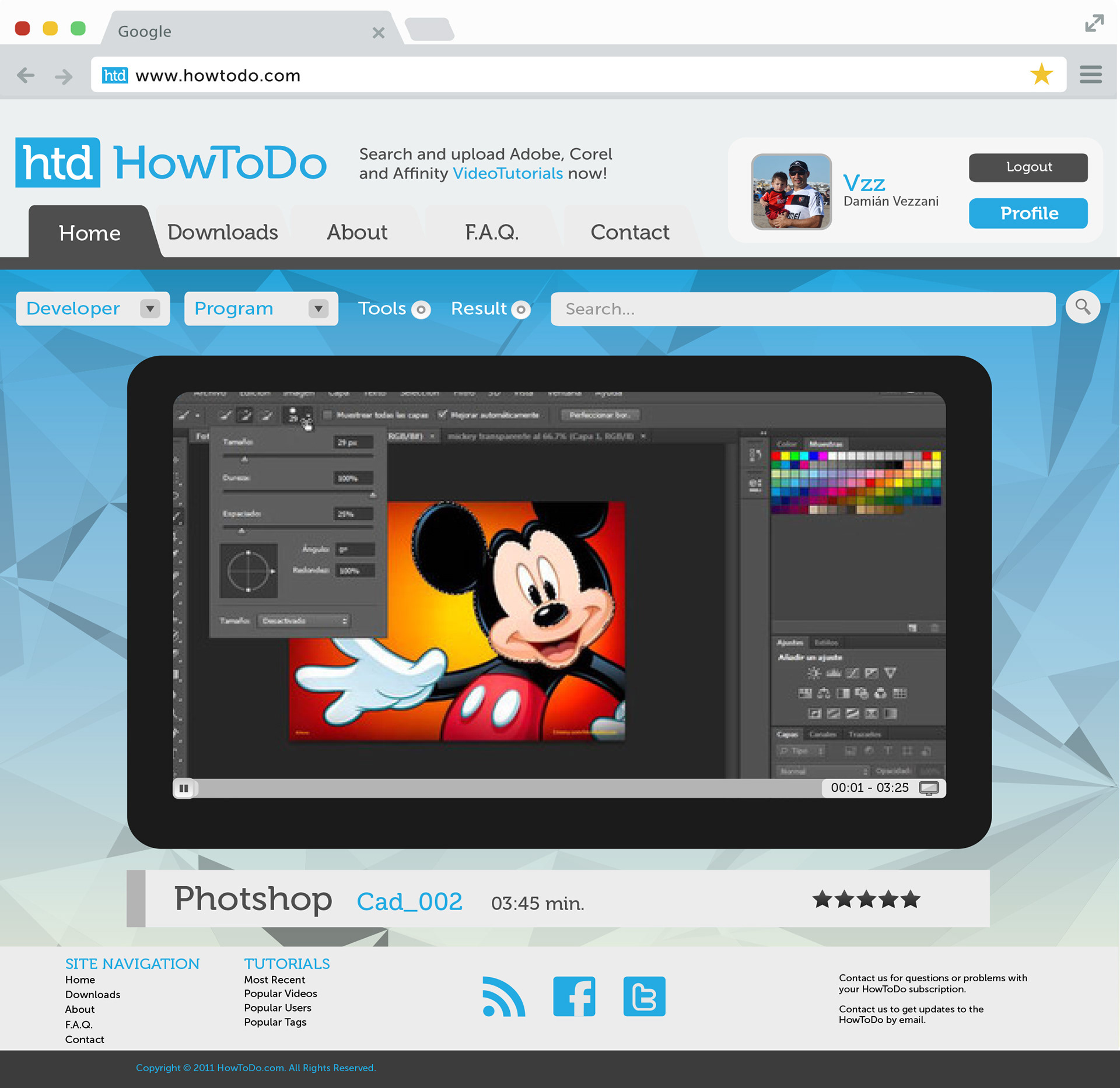Image resolution: width=1120 pixels, height=1088 pixels.
Task: Click footer Popular Tags link
Action: point(275,1022)
